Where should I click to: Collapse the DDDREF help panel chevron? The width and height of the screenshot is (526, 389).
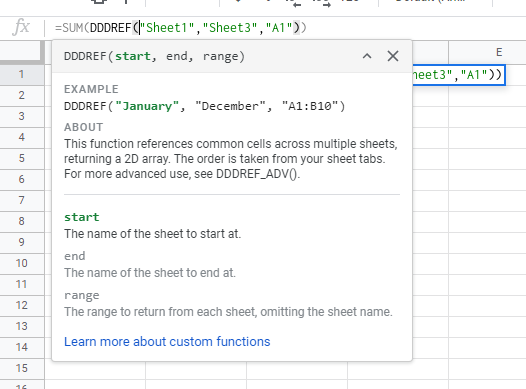click(367, 56)
